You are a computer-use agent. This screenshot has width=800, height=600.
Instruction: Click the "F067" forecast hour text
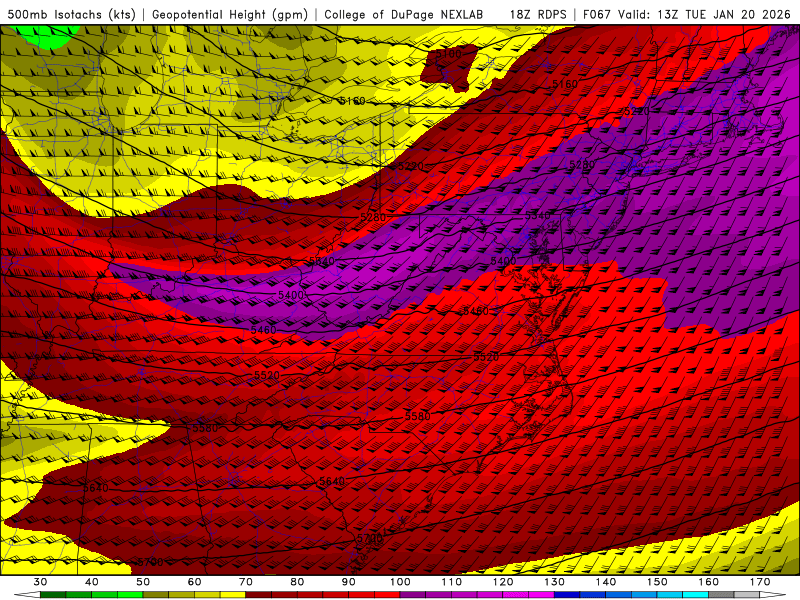pos(597,14)
